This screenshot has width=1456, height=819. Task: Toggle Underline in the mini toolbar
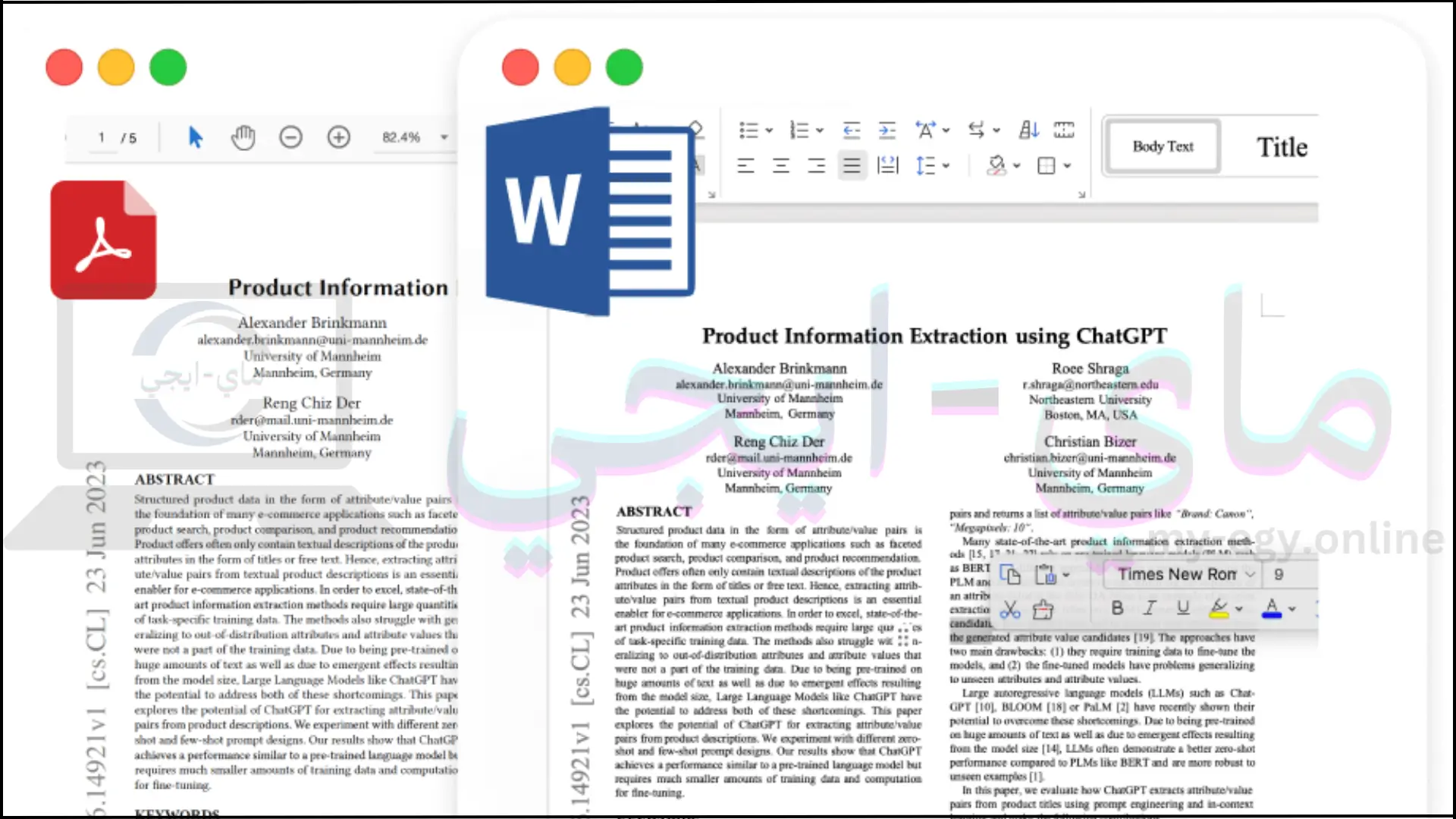(1183, 608)
